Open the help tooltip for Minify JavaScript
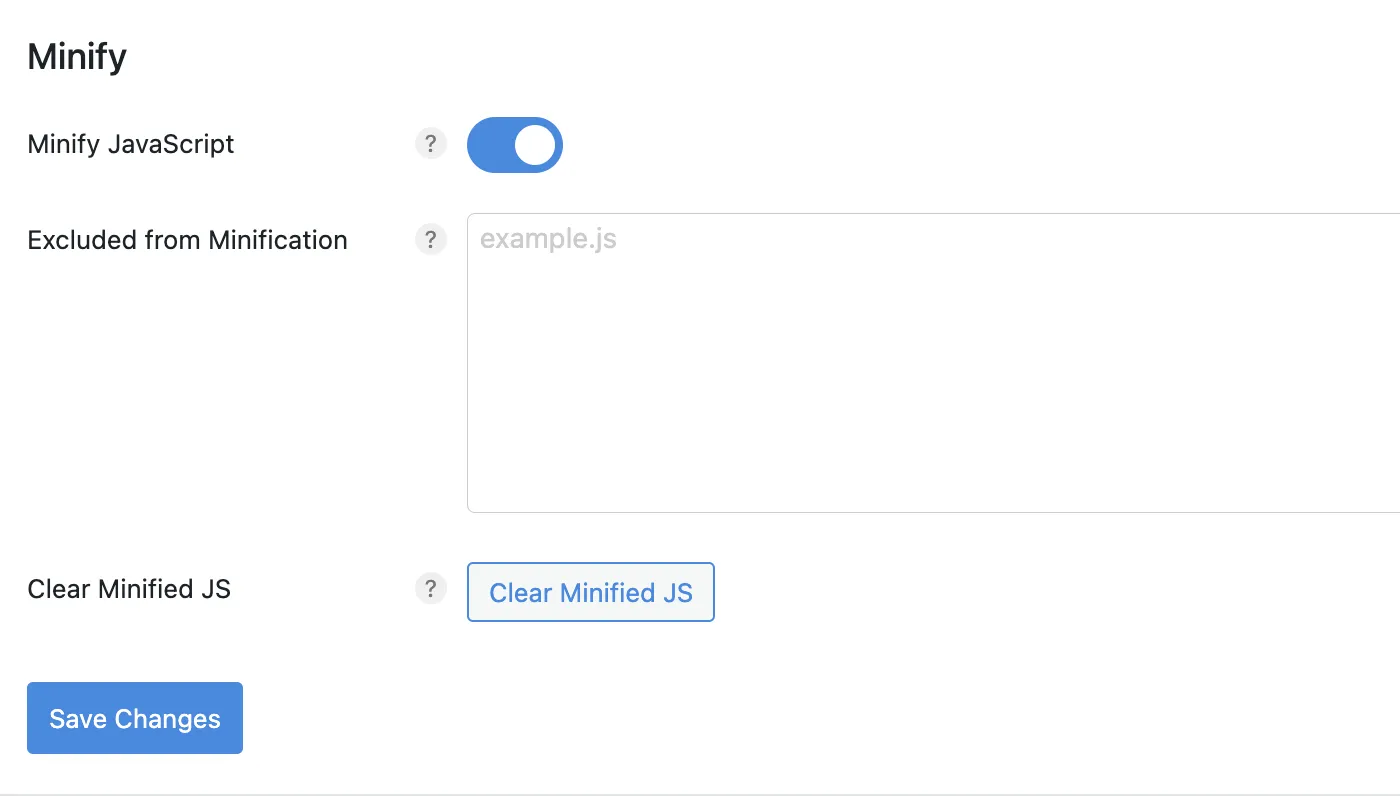The height and width of the screenshot is (796, 1400). pyautogui.click(x=430, y=144)
